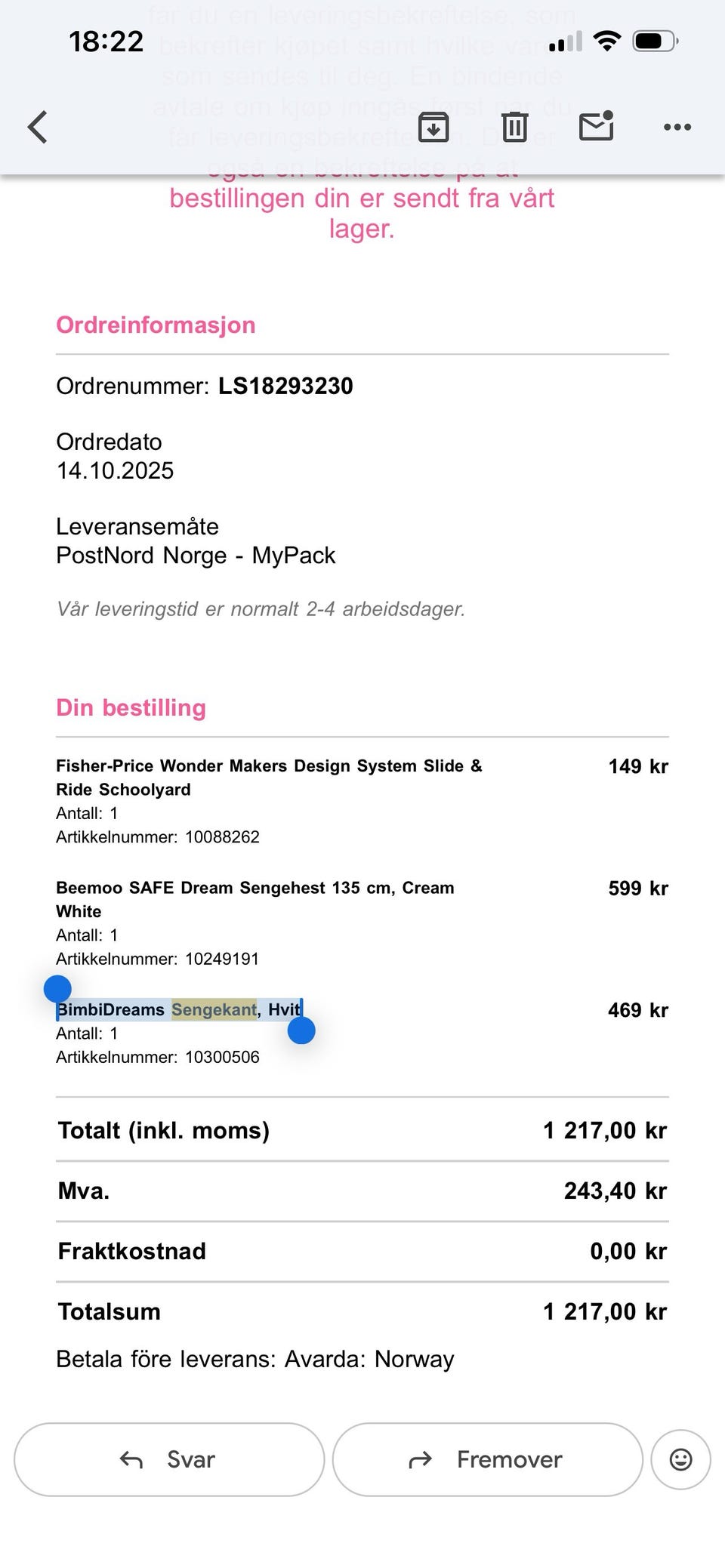
Task: Archive this email with the box icon
Action: [x=433, y=127]
